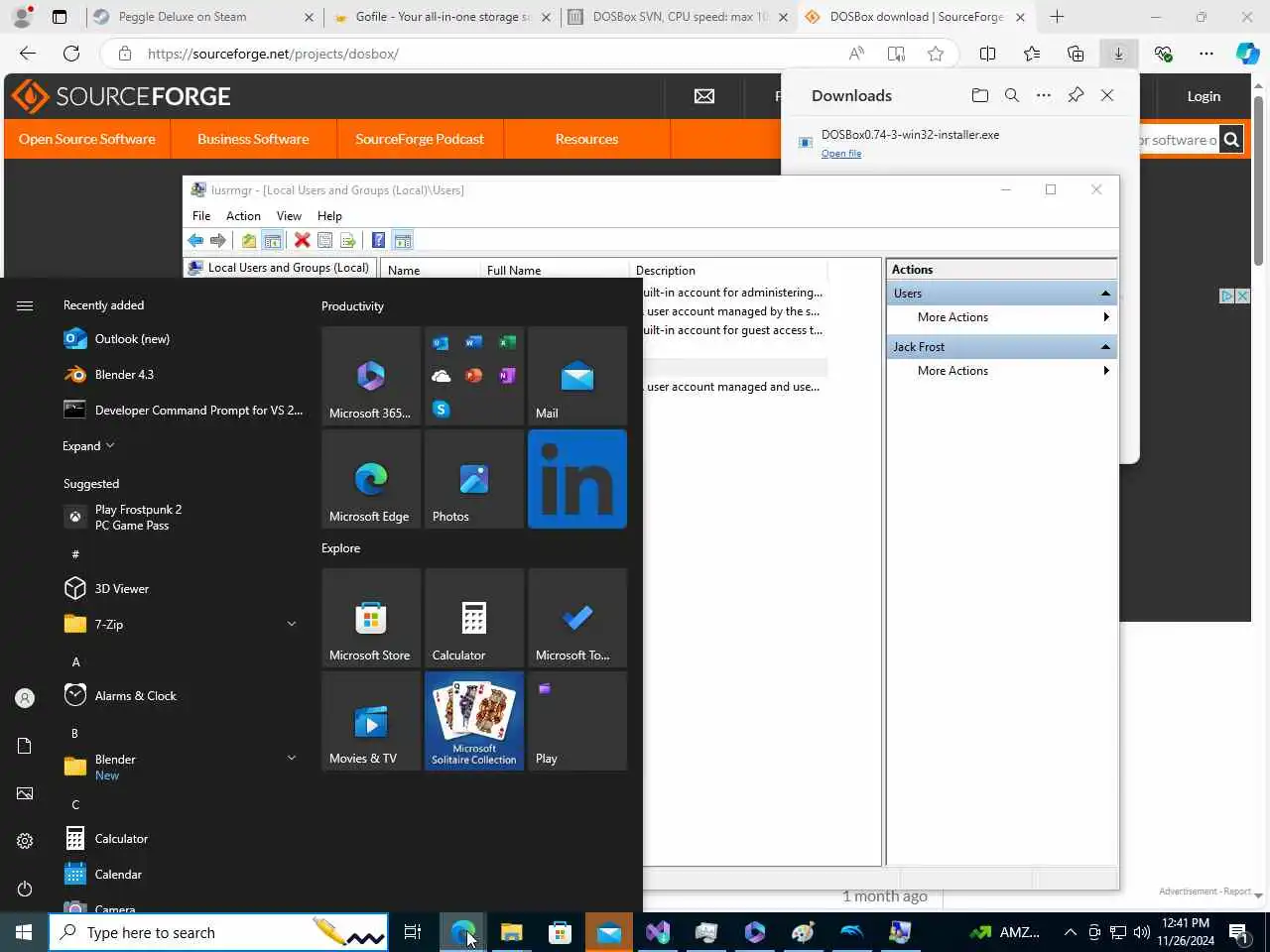Click Expand under Recently added
Image resolution: width=1270 pixels, height=952 pixels.
[x=88, y=446]
